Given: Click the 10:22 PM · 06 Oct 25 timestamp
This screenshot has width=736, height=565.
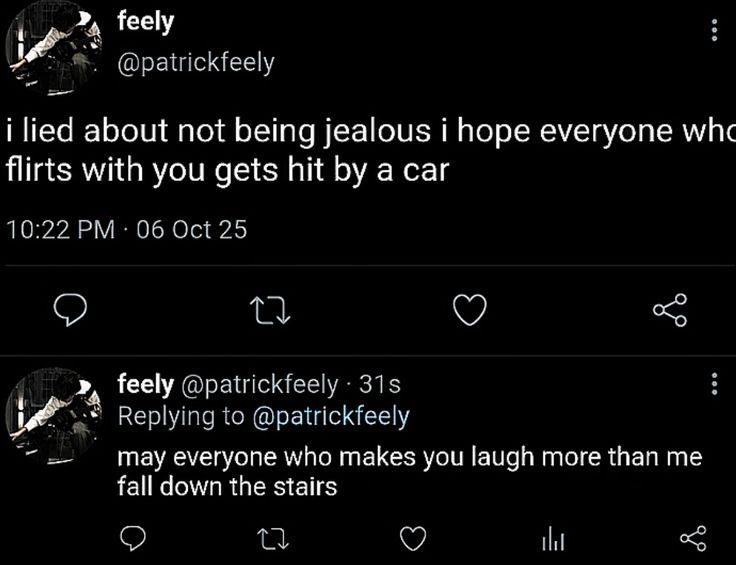Looking at the screenshot, I should 126,229.
